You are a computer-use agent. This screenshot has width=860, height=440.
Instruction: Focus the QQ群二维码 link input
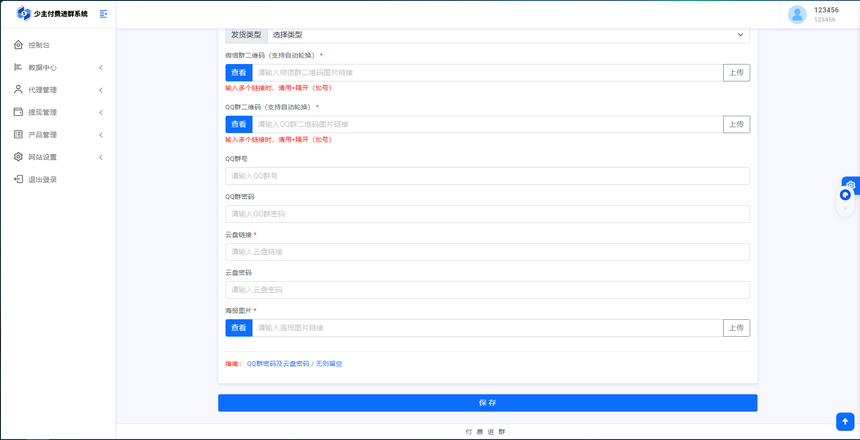pyautogui.click(x=488, y=124)
